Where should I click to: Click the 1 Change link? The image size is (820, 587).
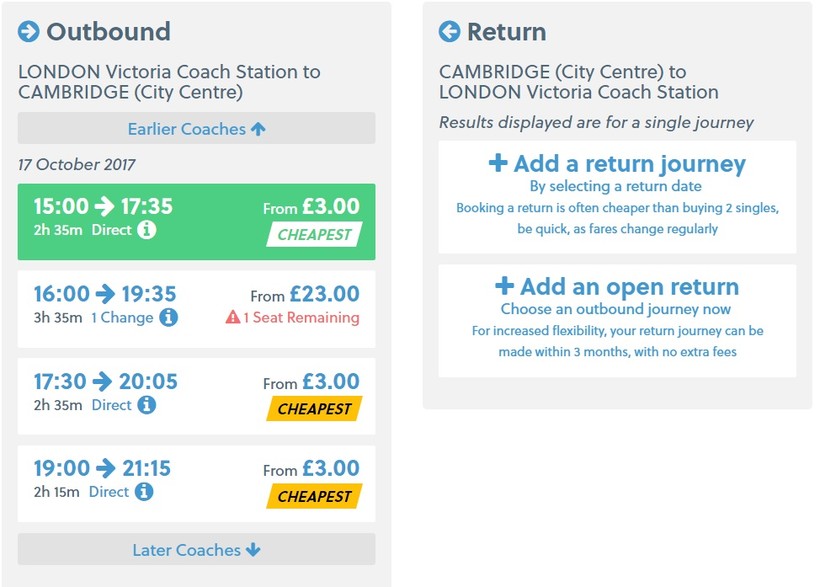pyautogui.click(x=122, y=318)
